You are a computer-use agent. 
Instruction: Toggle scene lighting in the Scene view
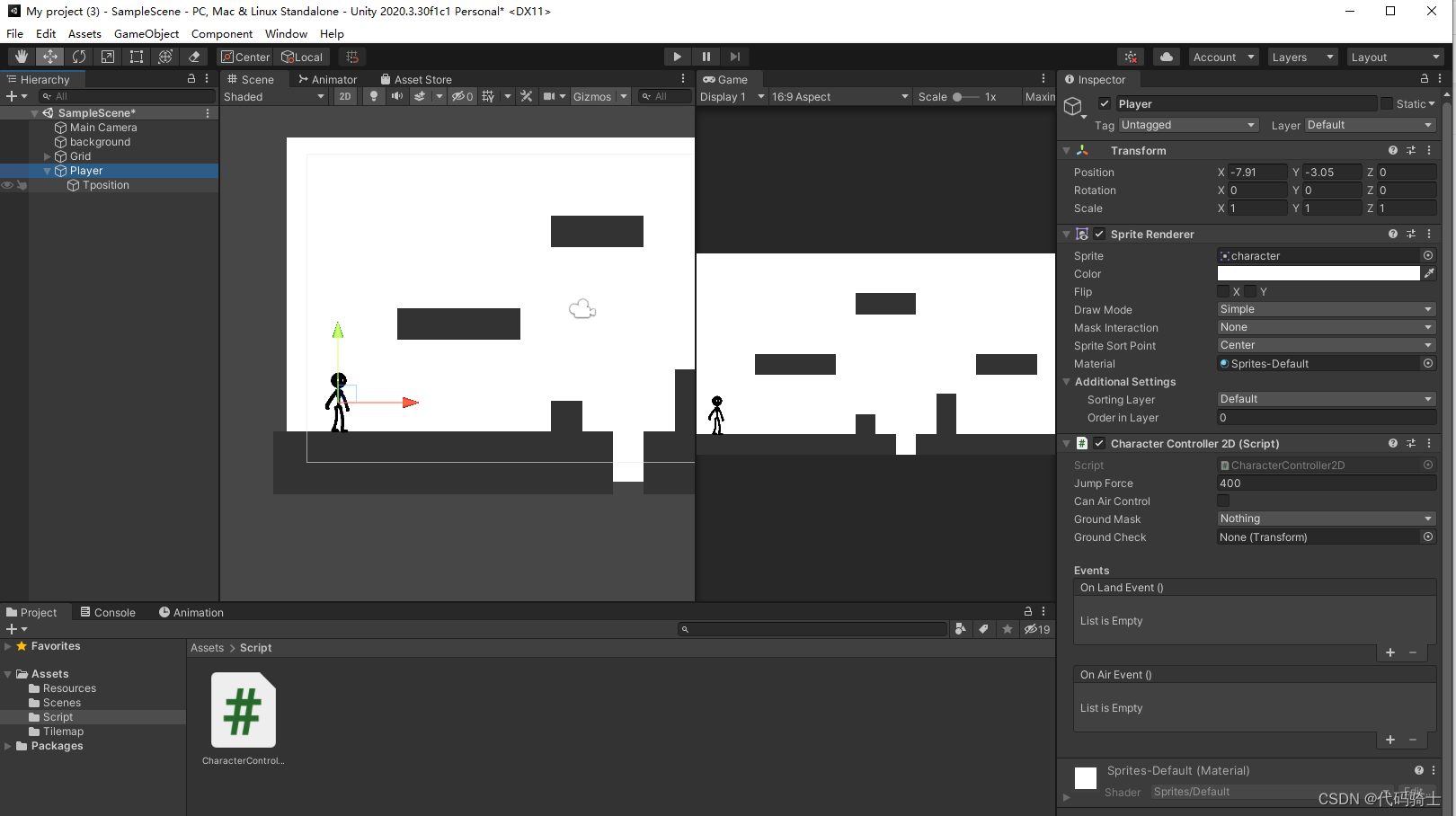[x=374, y=96]
